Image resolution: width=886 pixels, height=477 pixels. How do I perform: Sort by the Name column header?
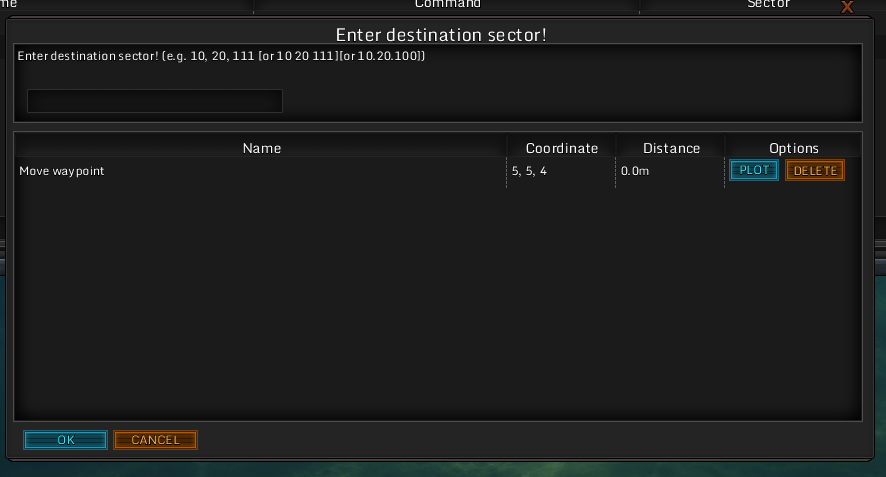tap(261, 148)
